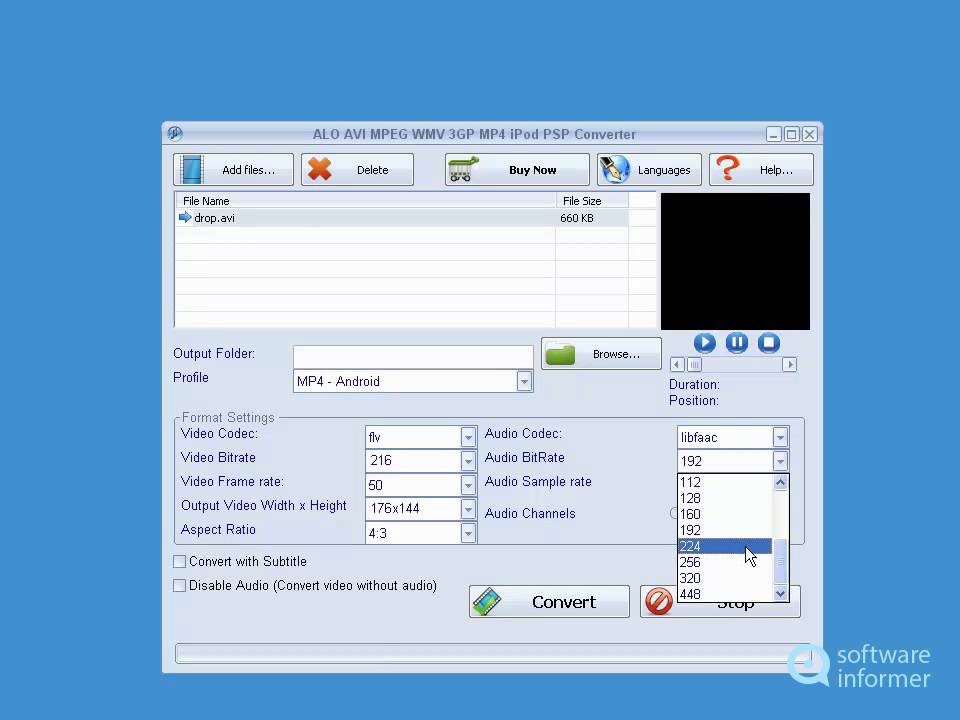Open Help documentation
960x720 pixels.
[x=761, y=170]
